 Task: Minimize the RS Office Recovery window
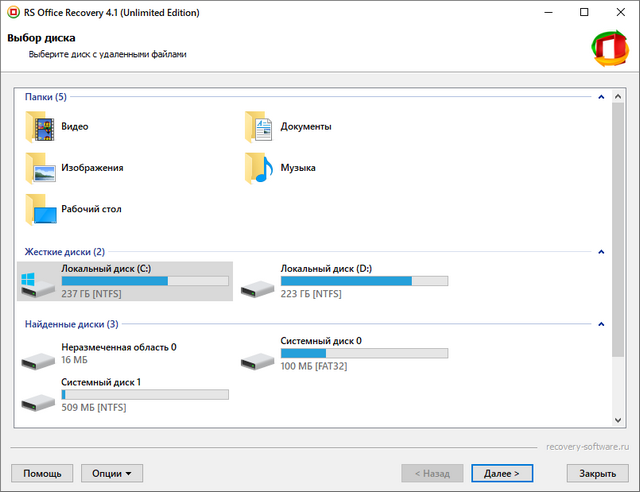(548, 12)
